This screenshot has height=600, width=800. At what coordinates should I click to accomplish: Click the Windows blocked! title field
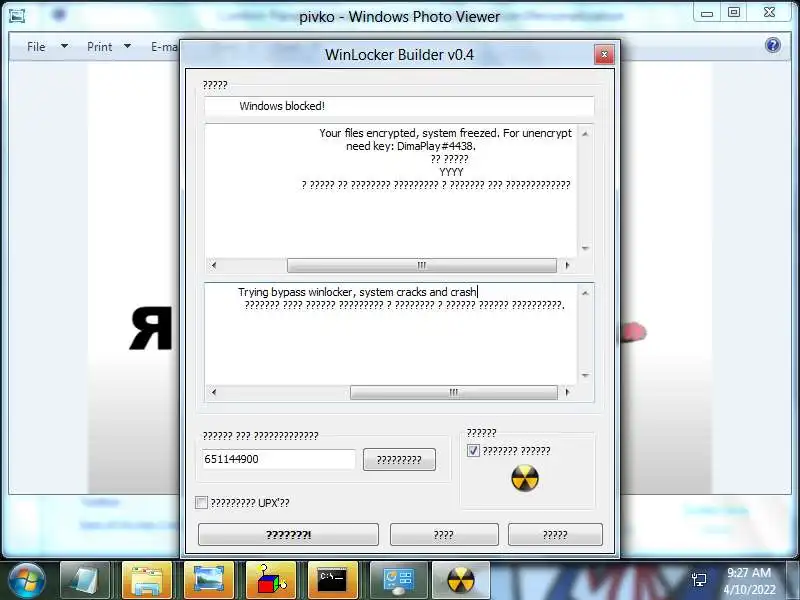(399, 106)
